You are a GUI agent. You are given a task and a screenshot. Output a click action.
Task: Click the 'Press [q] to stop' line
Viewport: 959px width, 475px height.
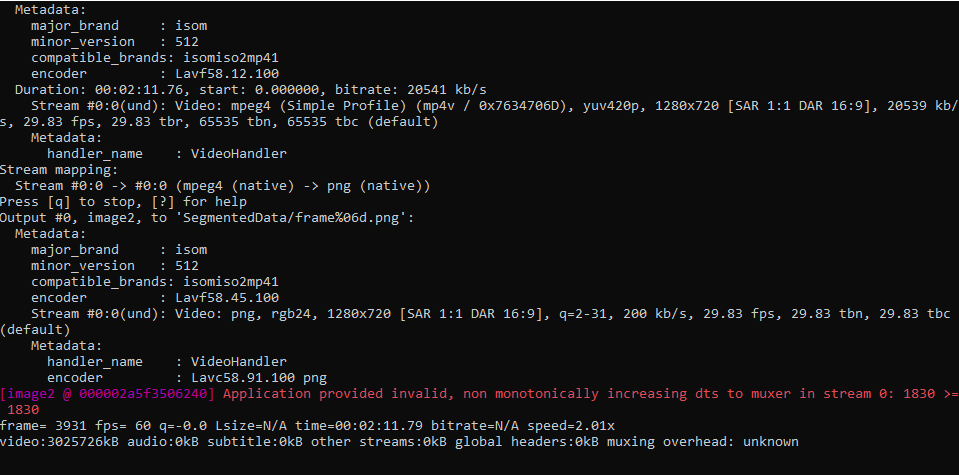coord(123,202)
